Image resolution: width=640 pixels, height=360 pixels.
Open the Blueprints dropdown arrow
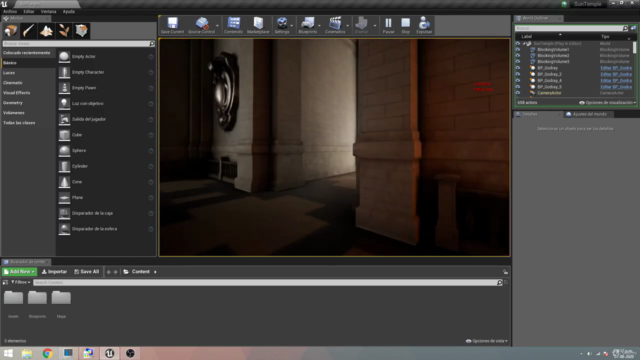point(319,26)
